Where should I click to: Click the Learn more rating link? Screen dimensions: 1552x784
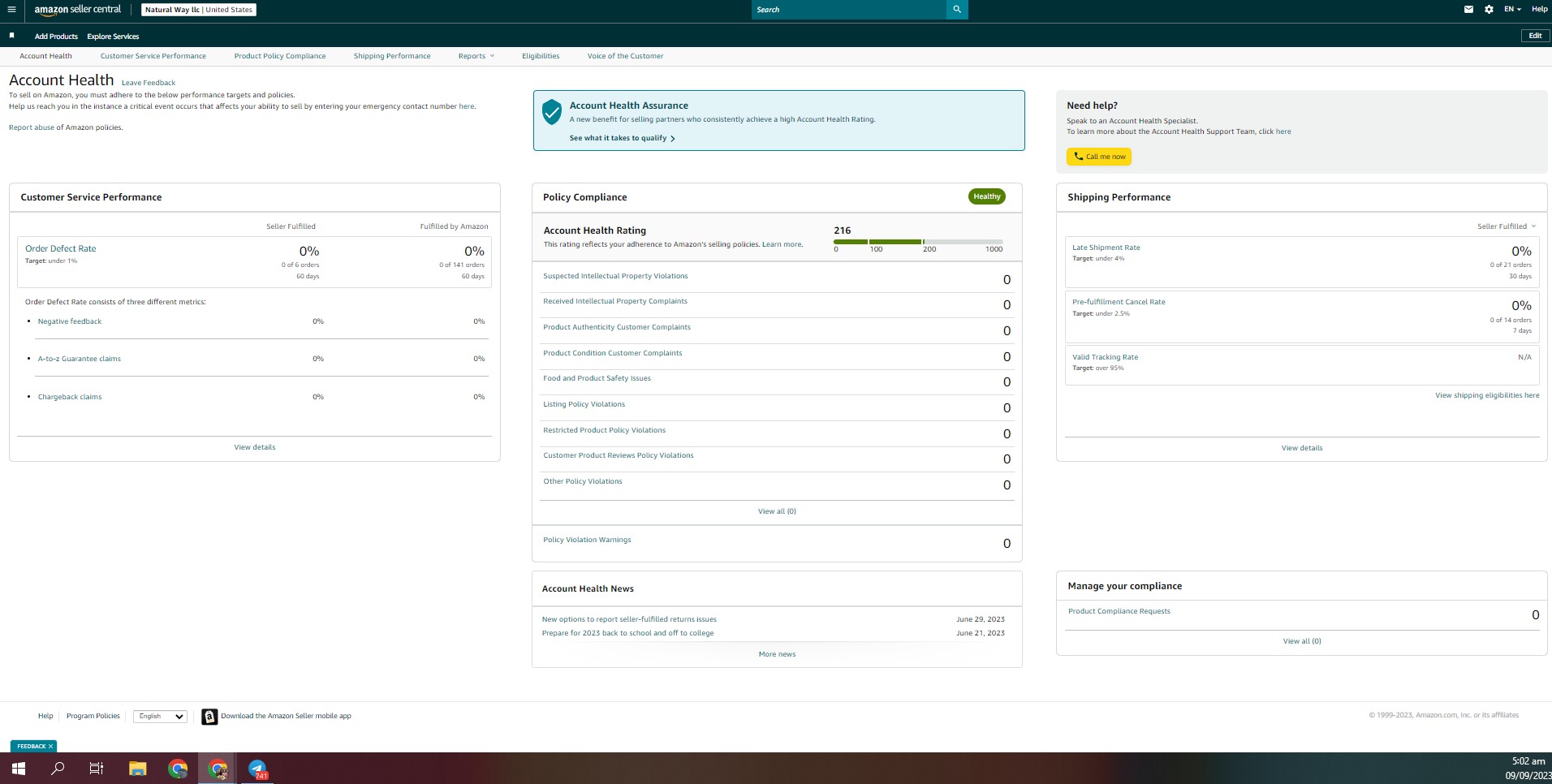(782, 244)
